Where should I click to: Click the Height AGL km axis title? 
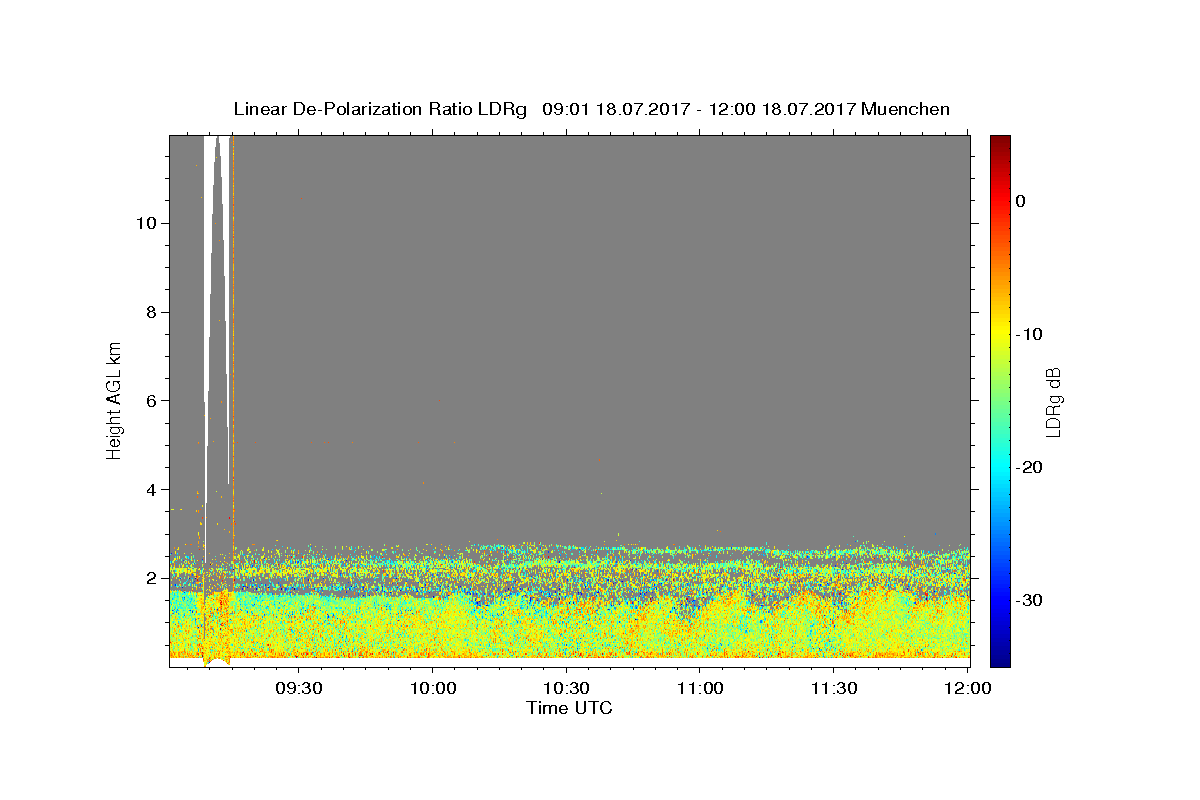coord(114,399)
